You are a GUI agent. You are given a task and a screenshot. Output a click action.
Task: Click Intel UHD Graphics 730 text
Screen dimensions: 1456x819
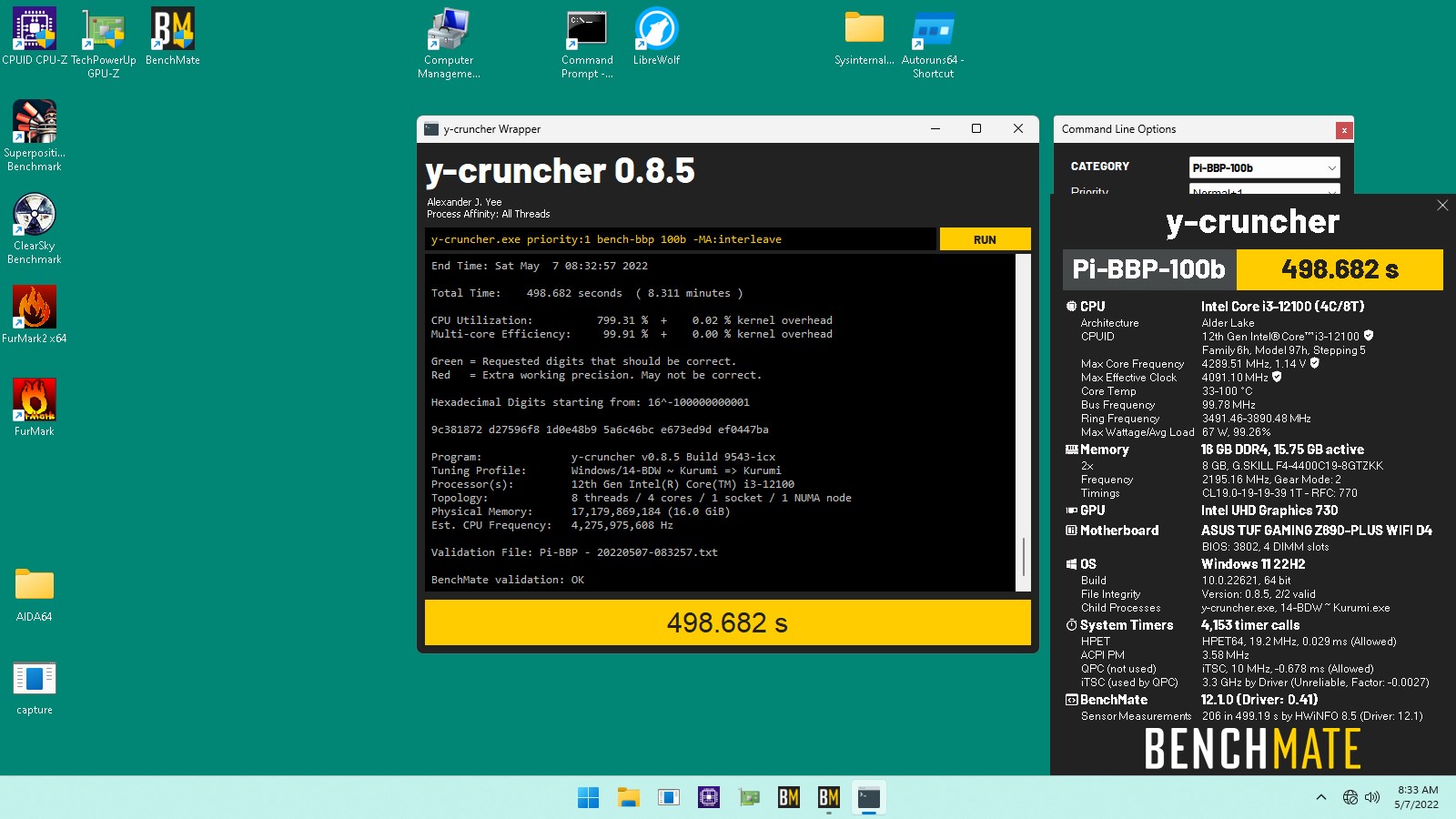1269,511
